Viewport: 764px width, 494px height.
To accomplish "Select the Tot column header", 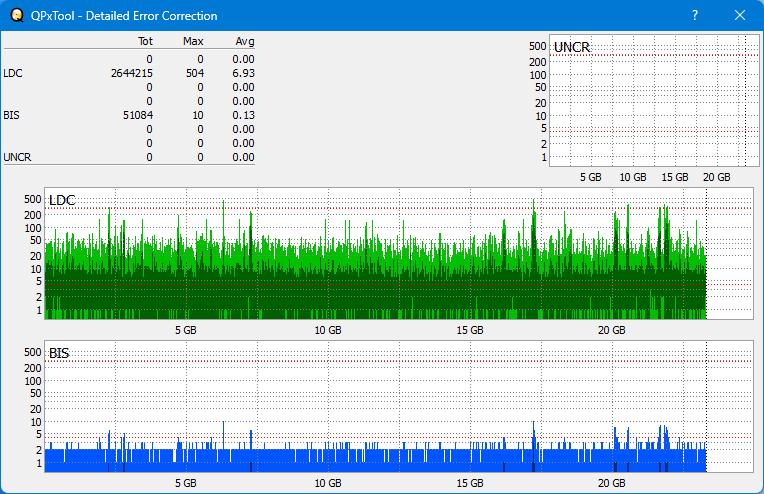I will tap(145, 41).
